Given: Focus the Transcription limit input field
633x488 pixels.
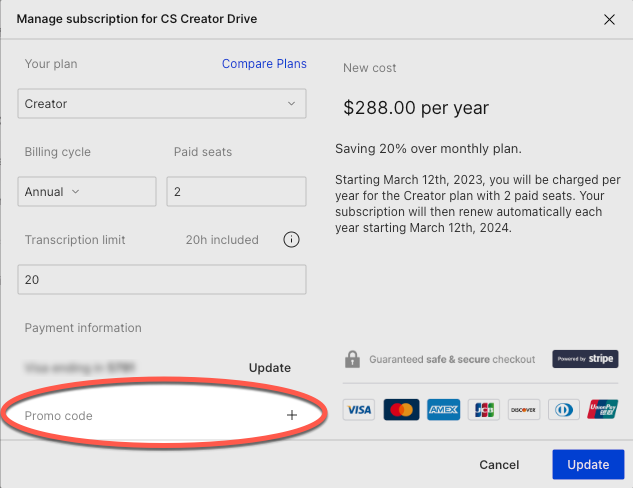Looking at the screenshot, I should click(x=162, y=280).
